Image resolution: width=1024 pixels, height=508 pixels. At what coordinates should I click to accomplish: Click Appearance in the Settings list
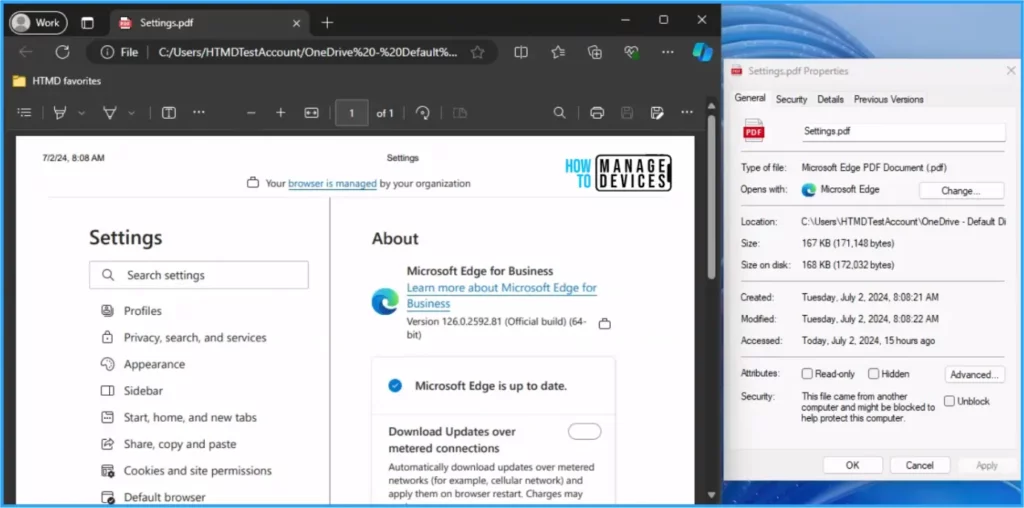click(x=154, y=364)
